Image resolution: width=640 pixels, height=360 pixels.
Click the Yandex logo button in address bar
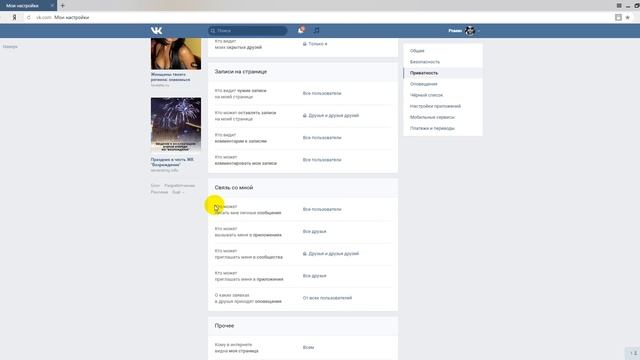pos(14,18)
